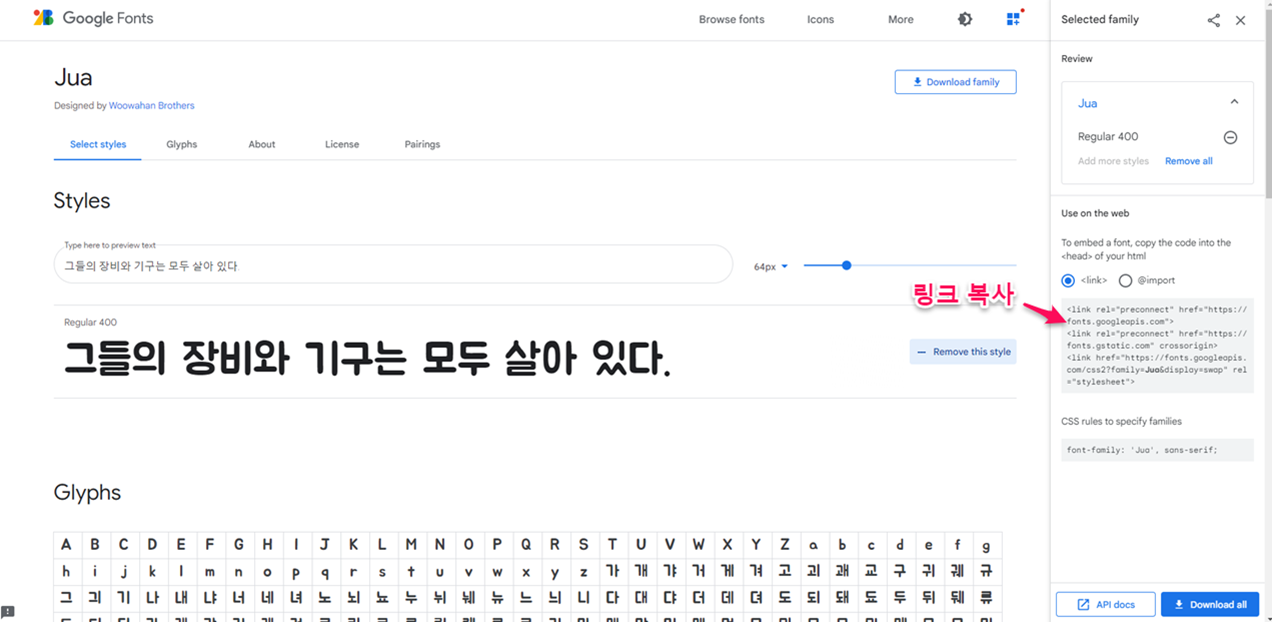The height and width of the screenshot is (622, 1272).
Task: Switch to the About tab
Action: (262, 144)
